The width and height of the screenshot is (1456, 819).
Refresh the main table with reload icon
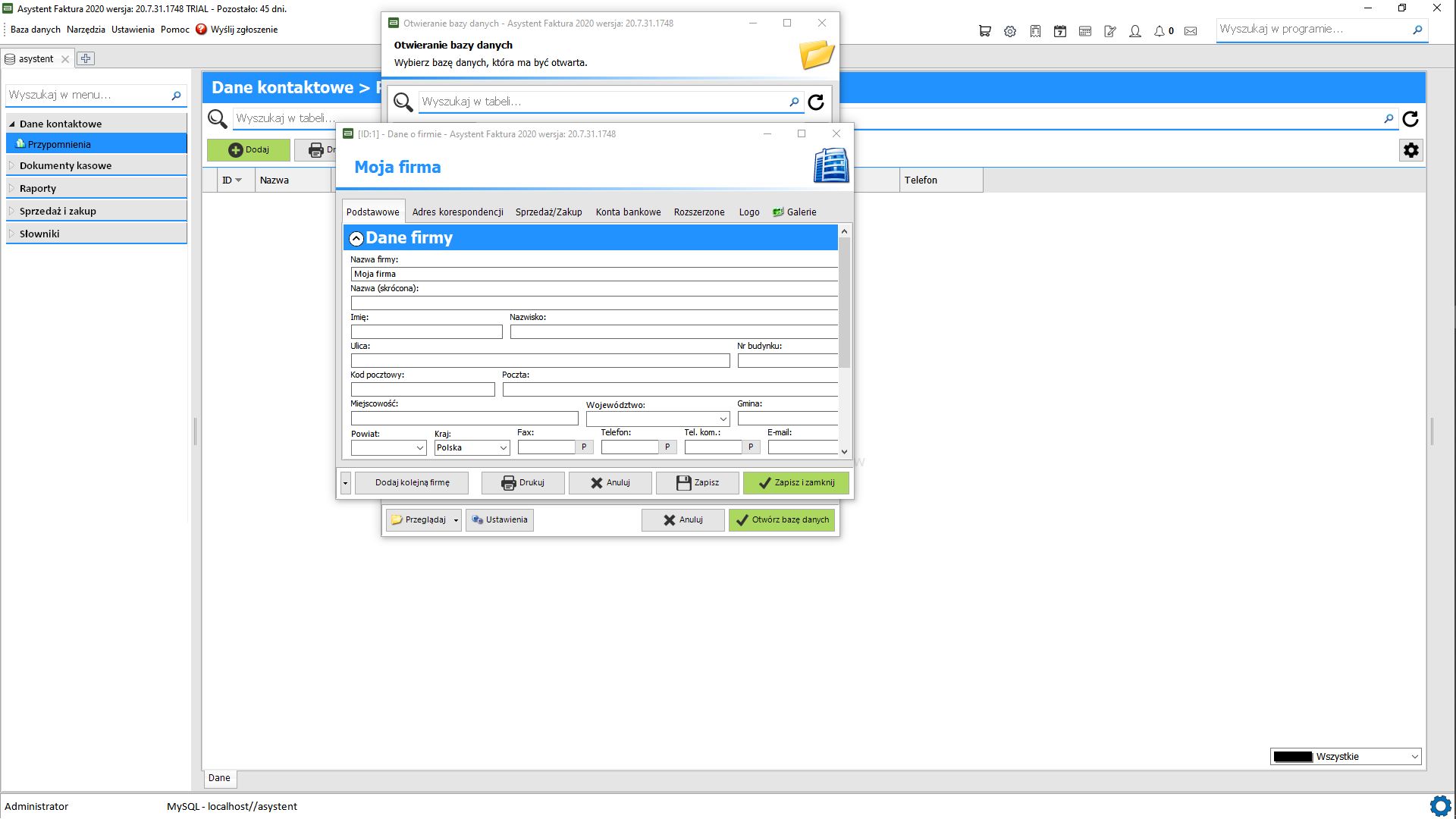pyautogui.click(x=1410, y=119)
